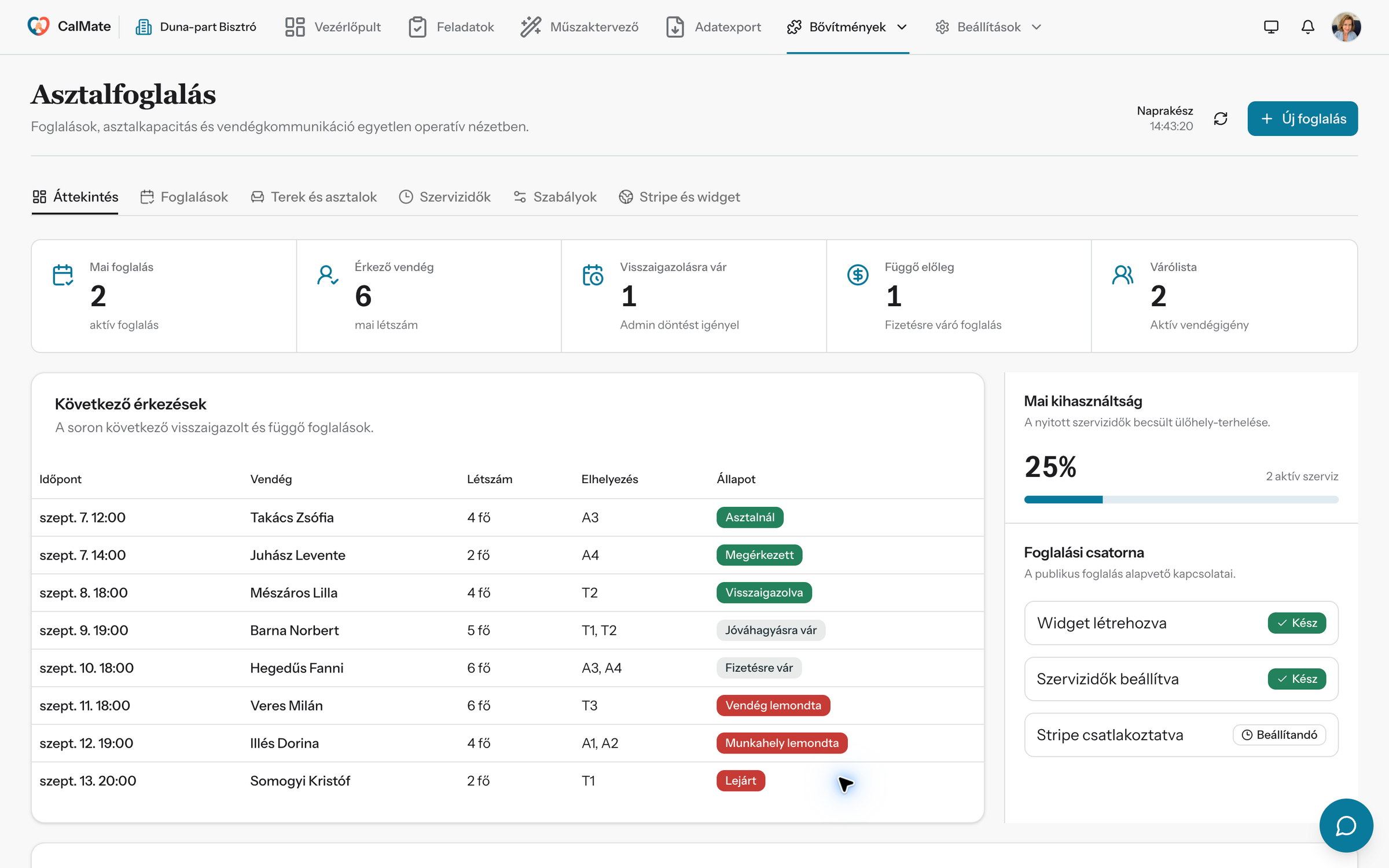Click the Jóváhagyásra vár status badge
Viewport: 1389px width, 868px height.
pyautogui.click(x=771, y=630)
